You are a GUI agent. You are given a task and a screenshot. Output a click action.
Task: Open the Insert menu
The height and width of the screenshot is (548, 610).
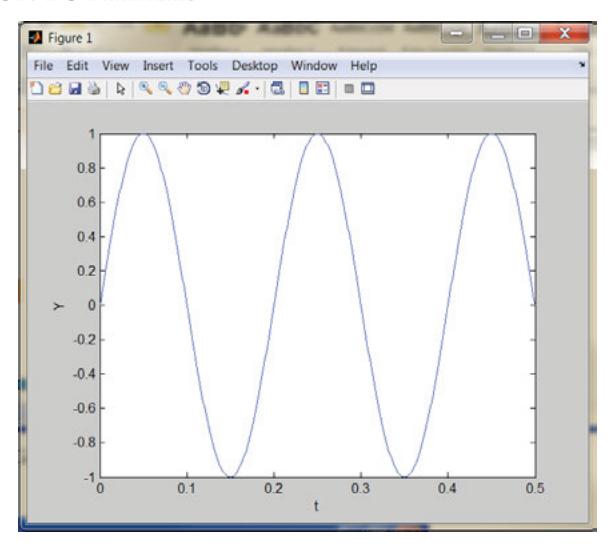(x=158, y=66)
